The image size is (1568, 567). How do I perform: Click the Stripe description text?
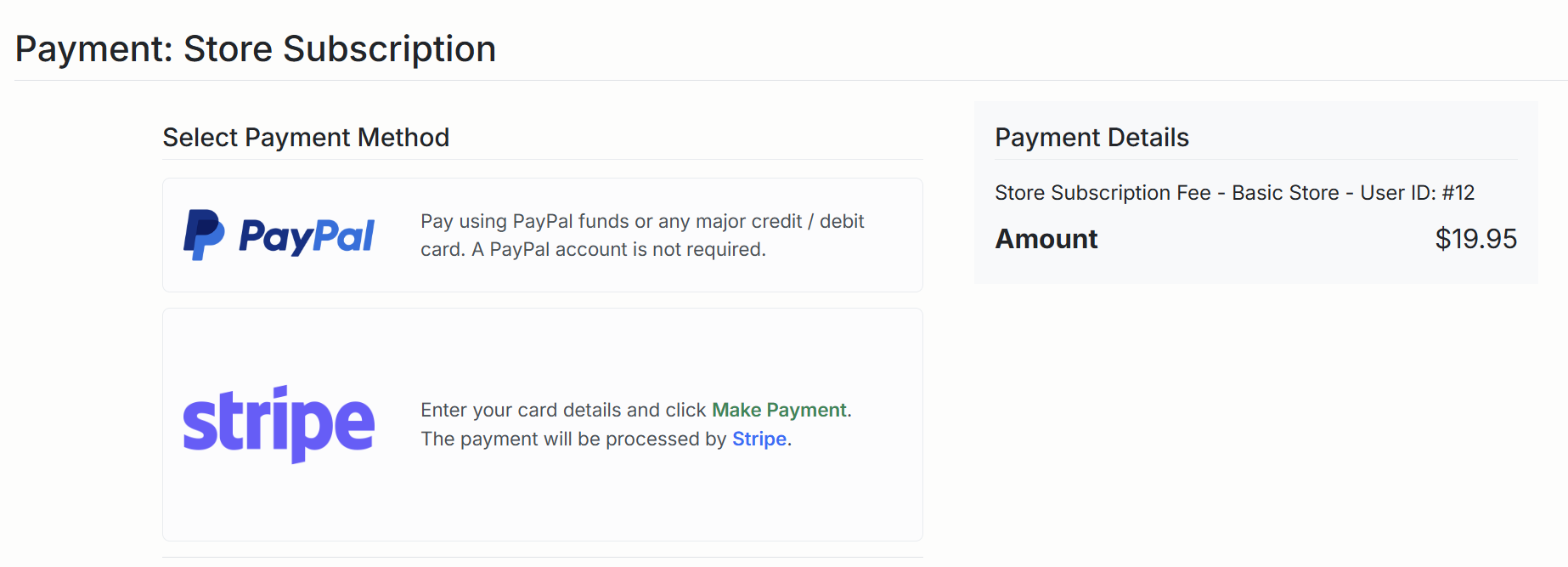tap(635, 424)
